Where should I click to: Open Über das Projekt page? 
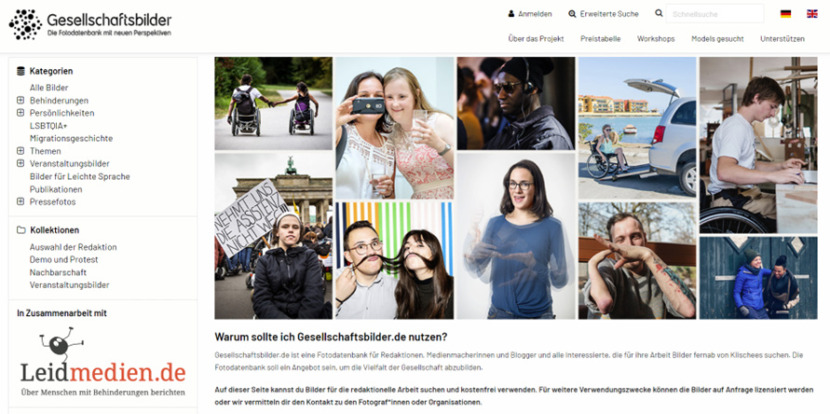point(536,39)
